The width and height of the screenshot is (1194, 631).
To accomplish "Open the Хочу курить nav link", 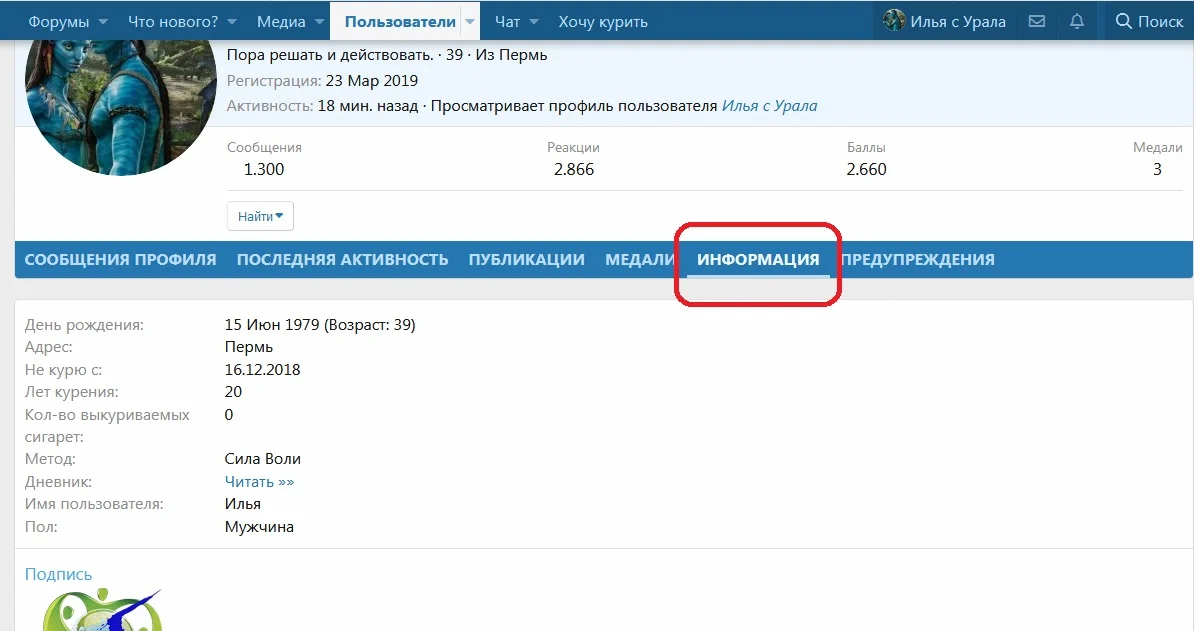I will point(603,21).
